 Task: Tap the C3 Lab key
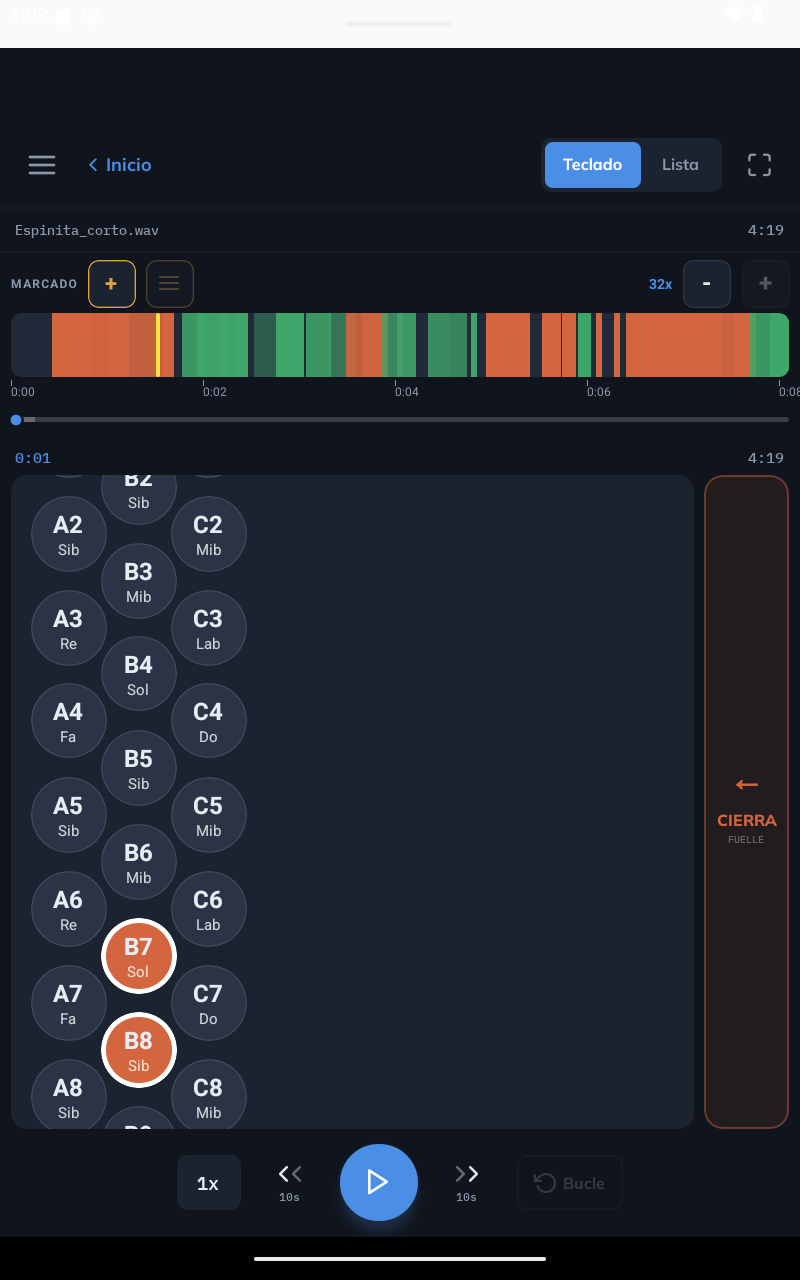209,628
